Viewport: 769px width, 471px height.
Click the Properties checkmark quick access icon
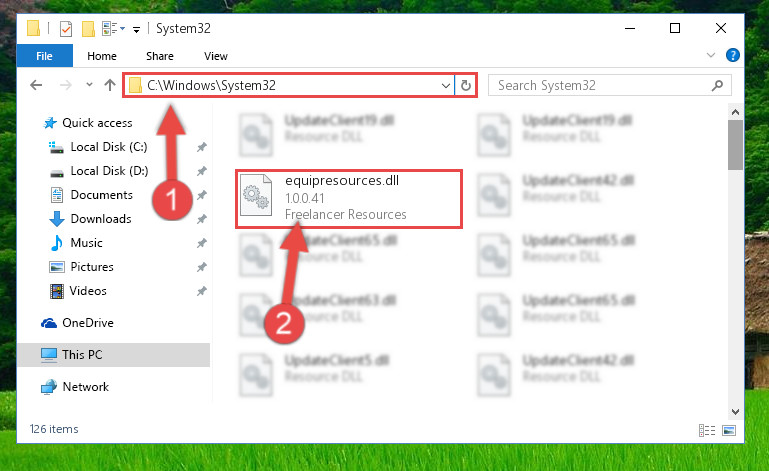coord(66,29)
